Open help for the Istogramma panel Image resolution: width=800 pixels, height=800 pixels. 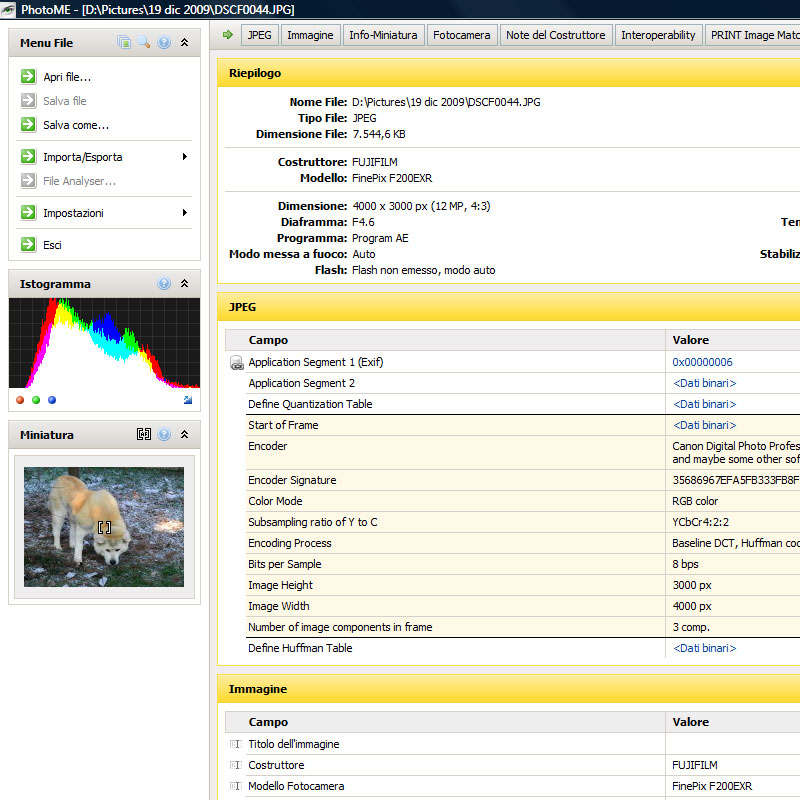(x=164, y=283)
